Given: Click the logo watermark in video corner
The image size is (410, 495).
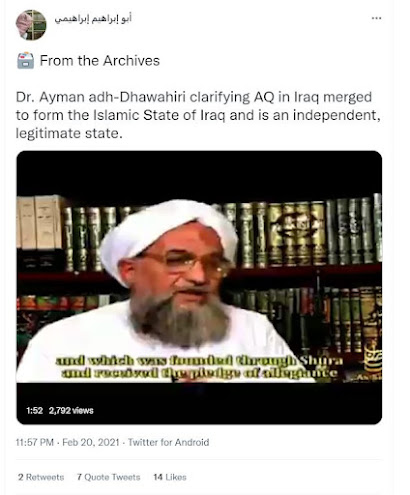Looking at the screenshot, I should (x=373, y=363).
